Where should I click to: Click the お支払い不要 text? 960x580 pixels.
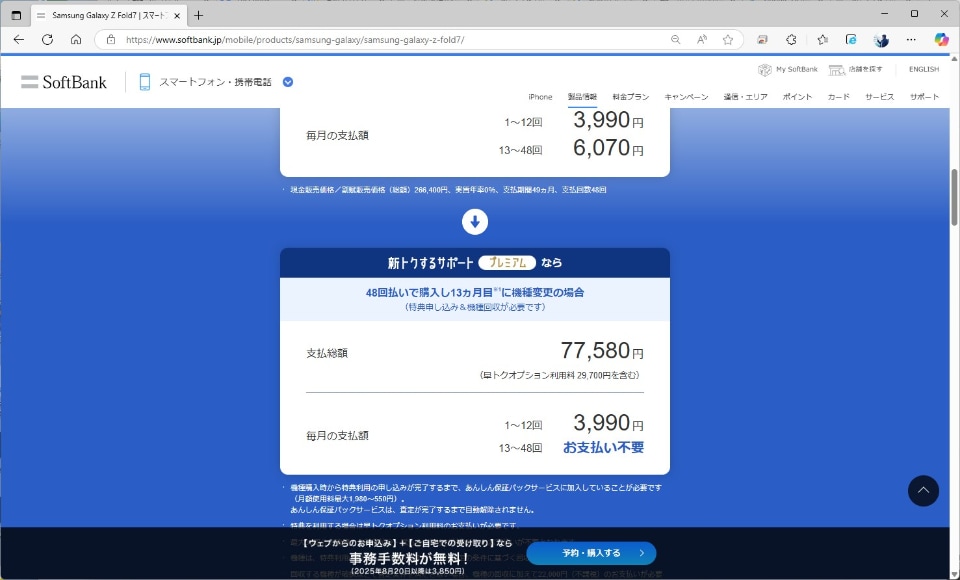603,448
